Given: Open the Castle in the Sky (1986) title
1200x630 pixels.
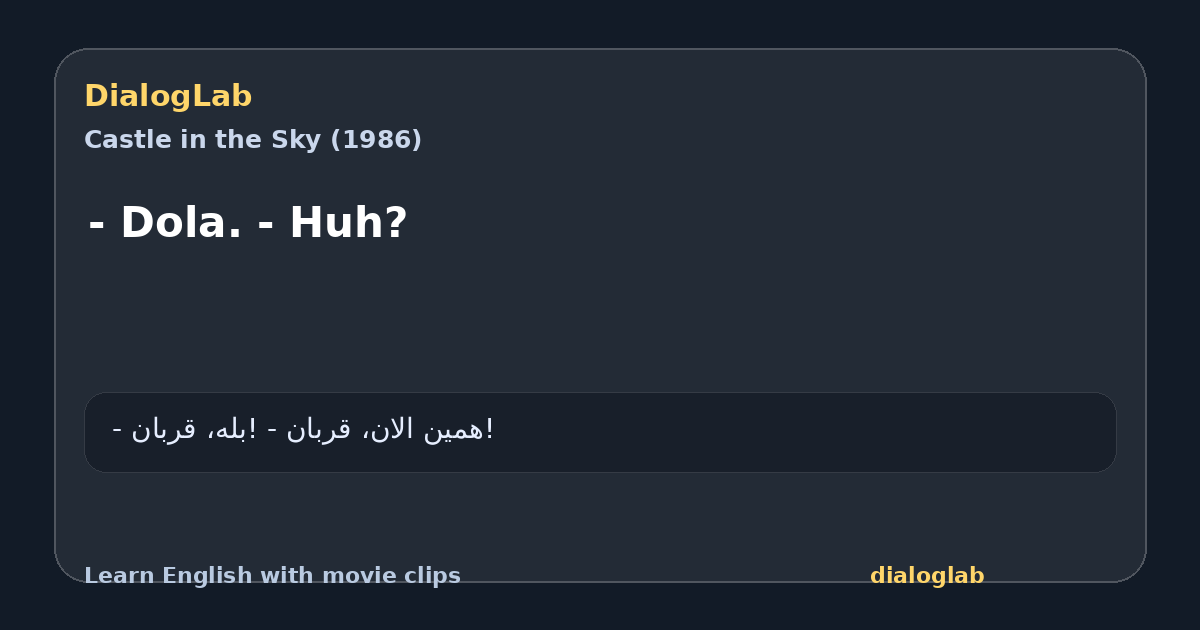Looking at the screenshot, I should [253, 140].
